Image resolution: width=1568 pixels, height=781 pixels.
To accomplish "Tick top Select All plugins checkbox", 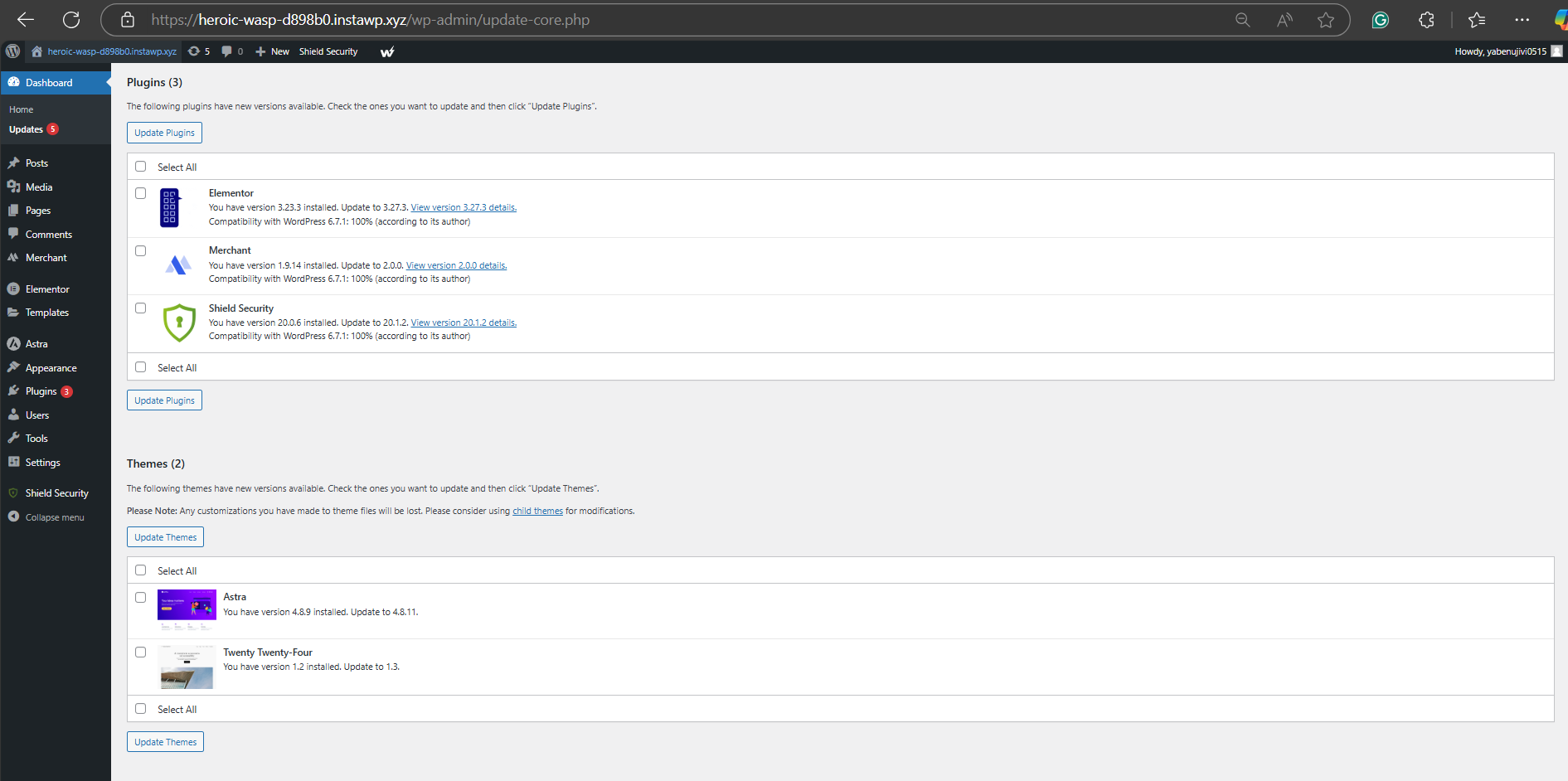I will tap(141, 167).
